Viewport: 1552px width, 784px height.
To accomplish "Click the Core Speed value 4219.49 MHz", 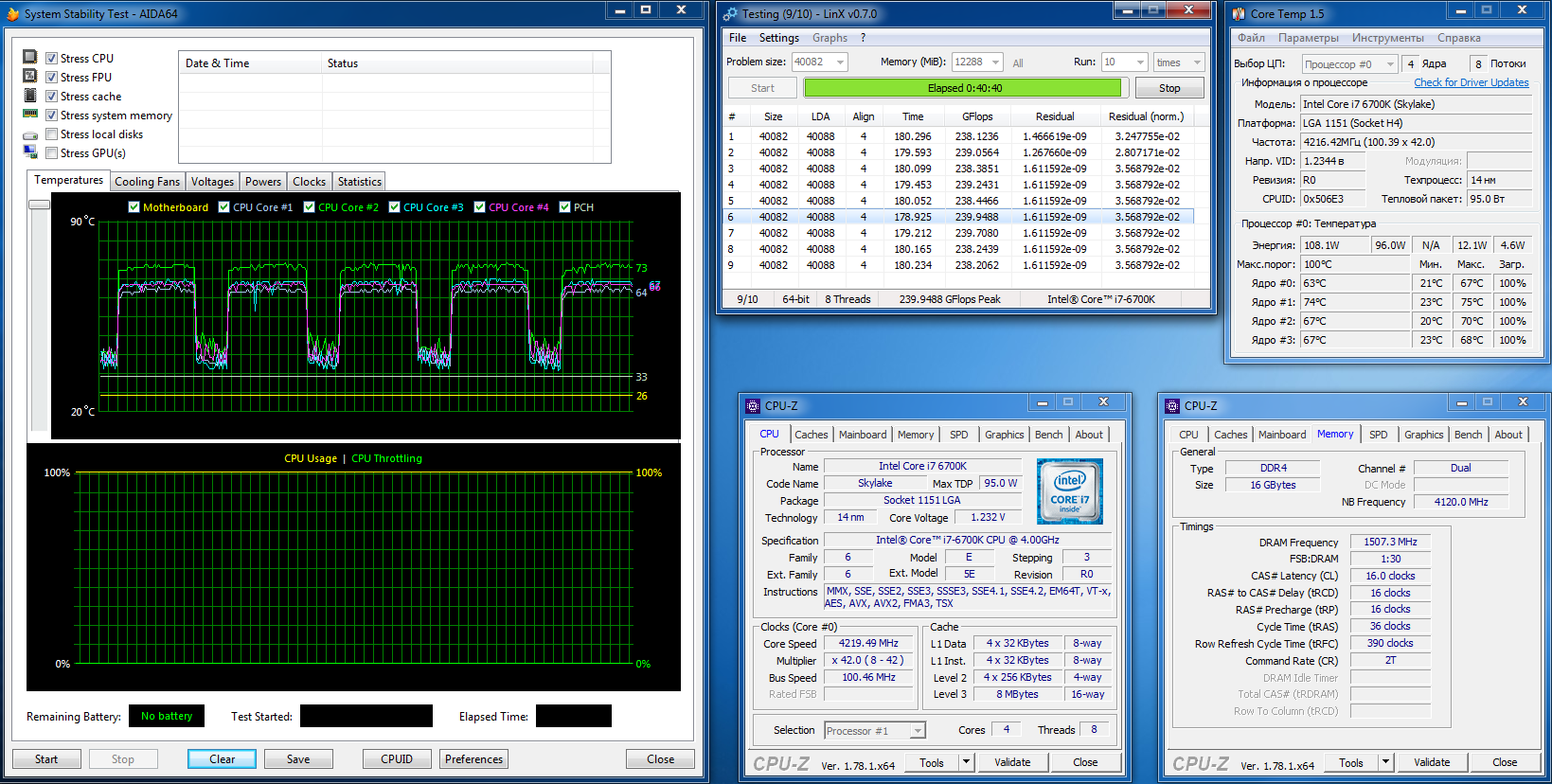I will [x=868, y=643].
